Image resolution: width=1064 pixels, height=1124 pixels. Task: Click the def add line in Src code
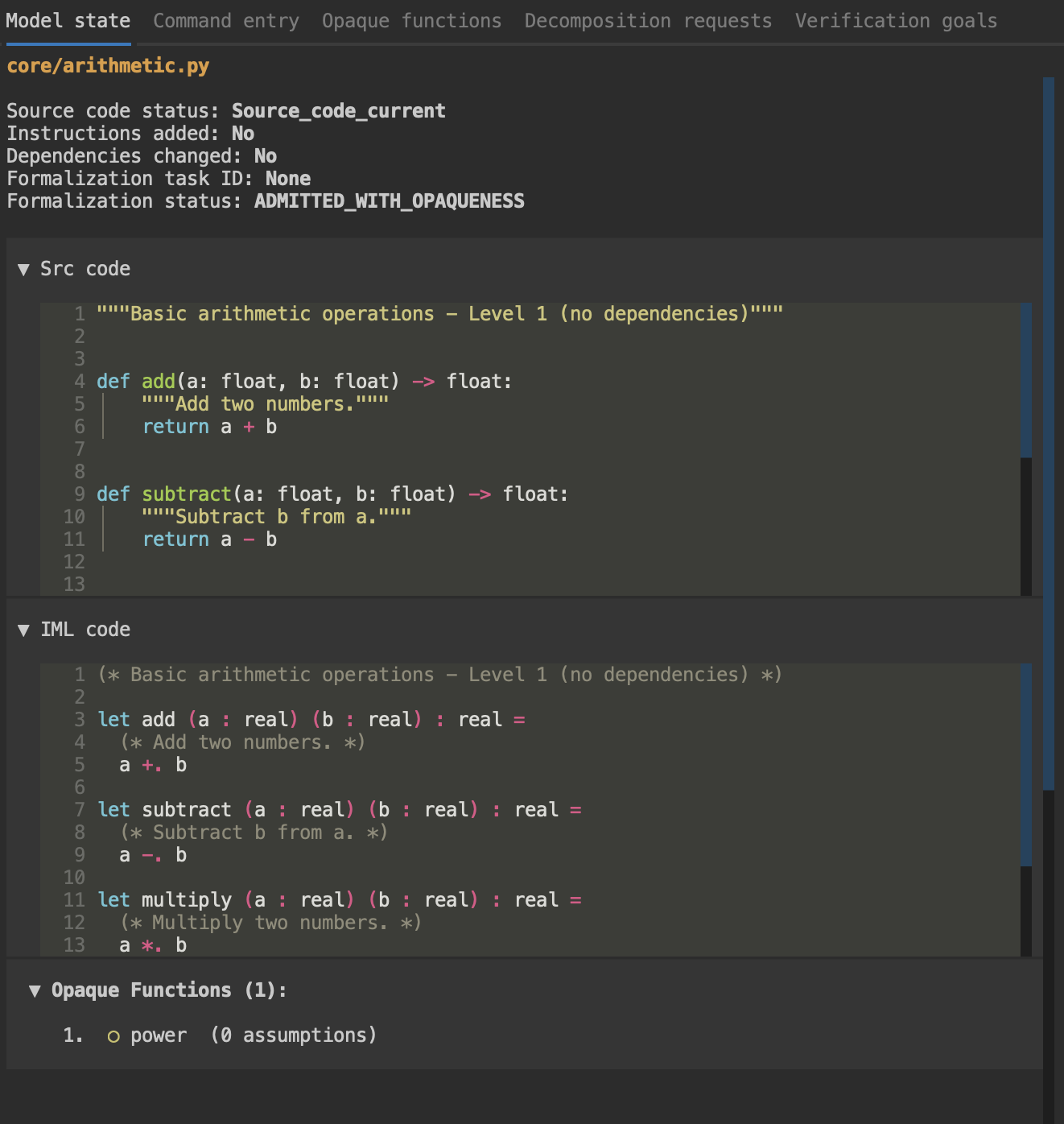(x=303, y=382)
